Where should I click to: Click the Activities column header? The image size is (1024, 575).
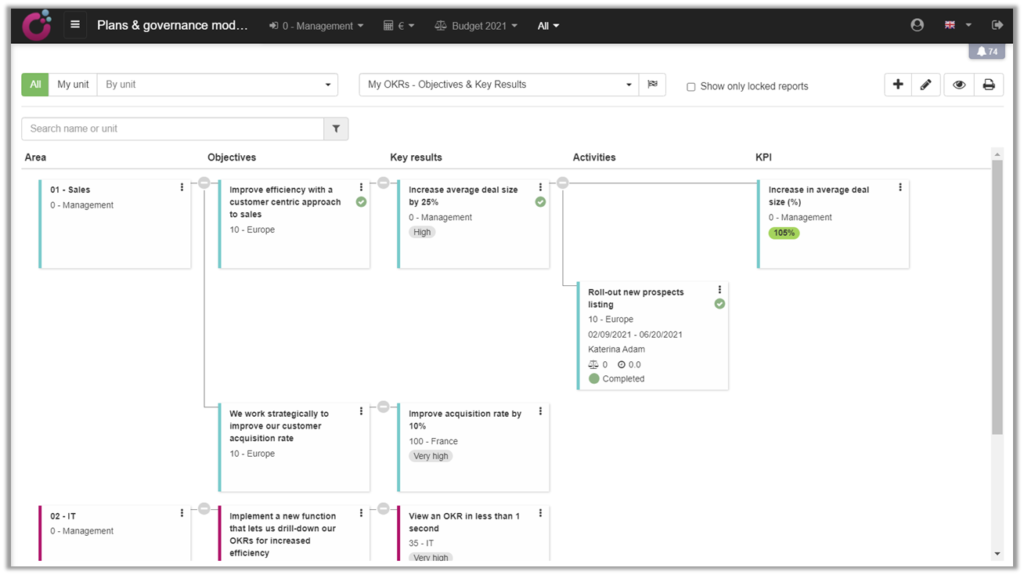pos(594,157)
